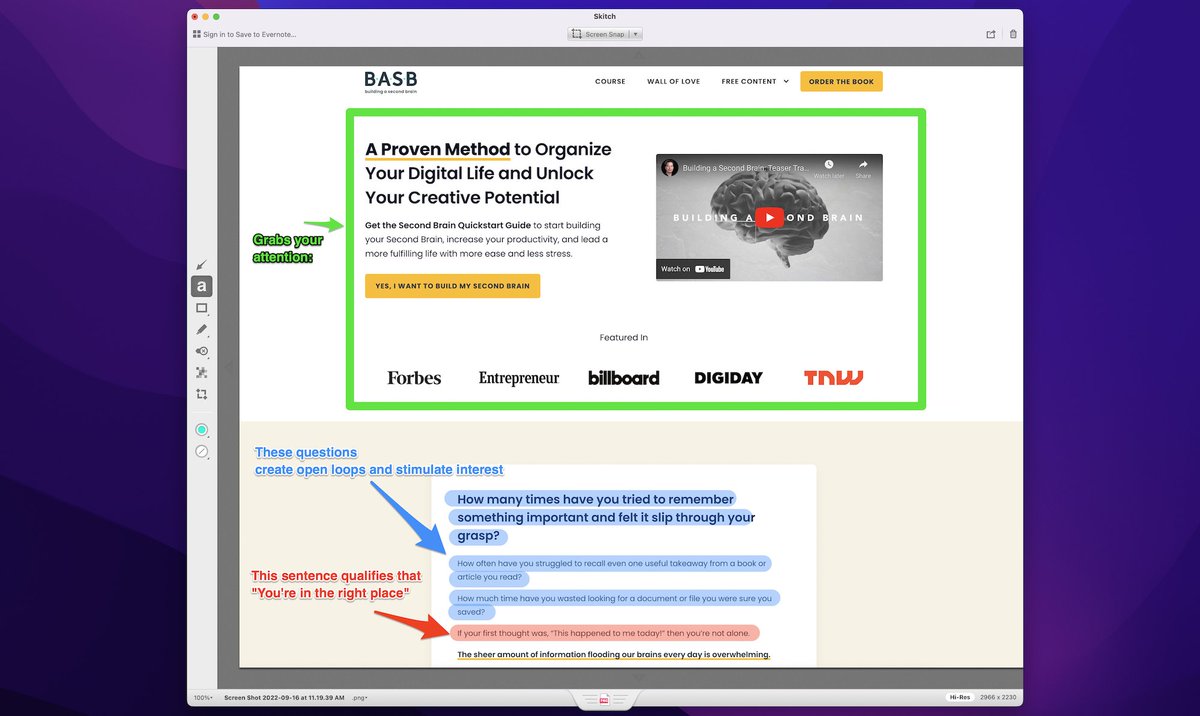
Task: Click the ORDER THE BOOK button
Action: click(841, 82)
